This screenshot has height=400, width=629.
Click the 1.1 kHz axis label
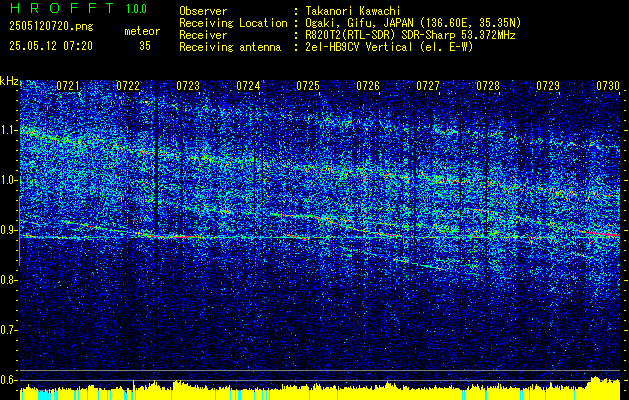pyautogui.click(x=6, y=130)
